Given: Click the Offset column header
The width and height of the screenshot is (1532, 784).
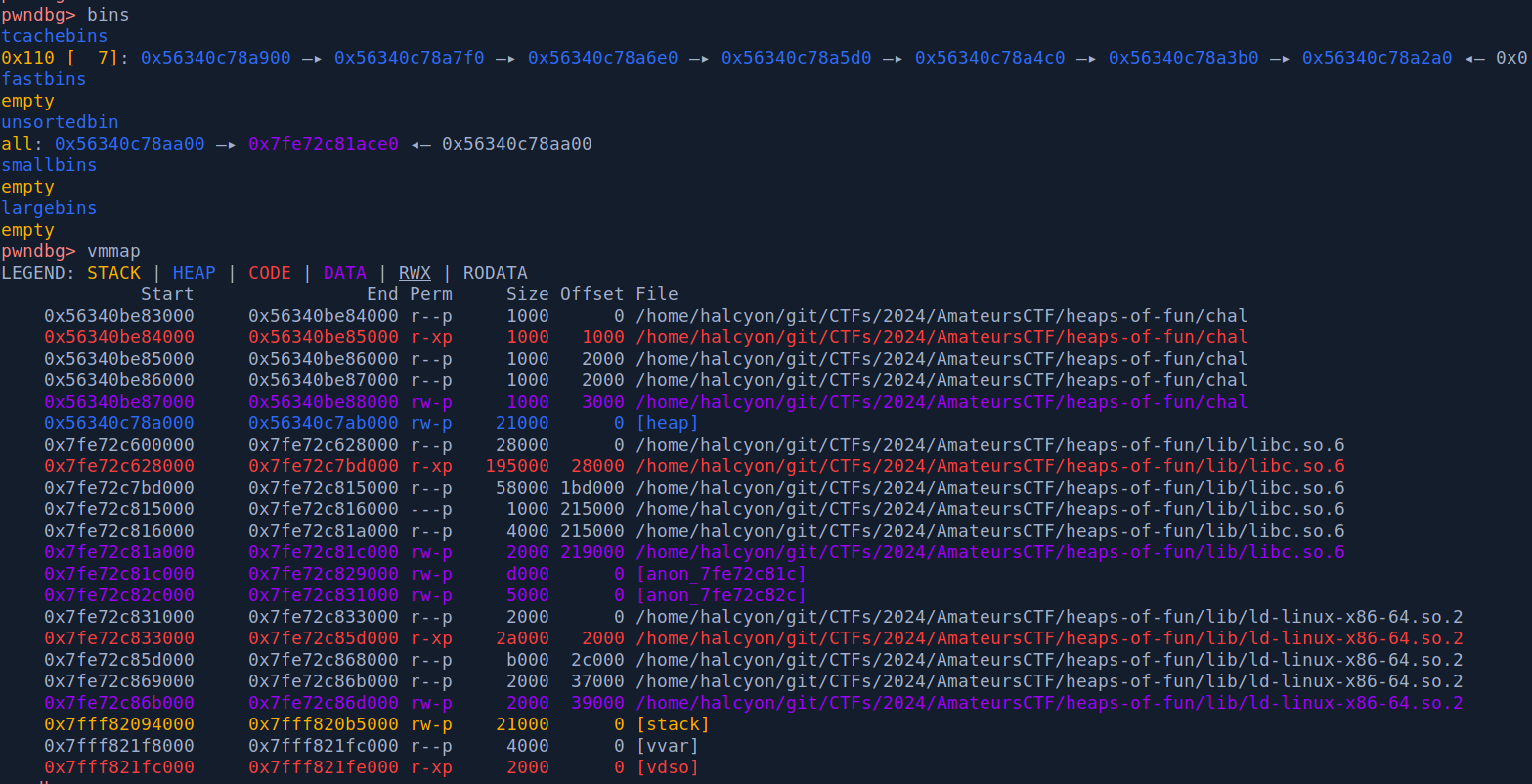Looking at the screenshot, I should click(591, 294).
